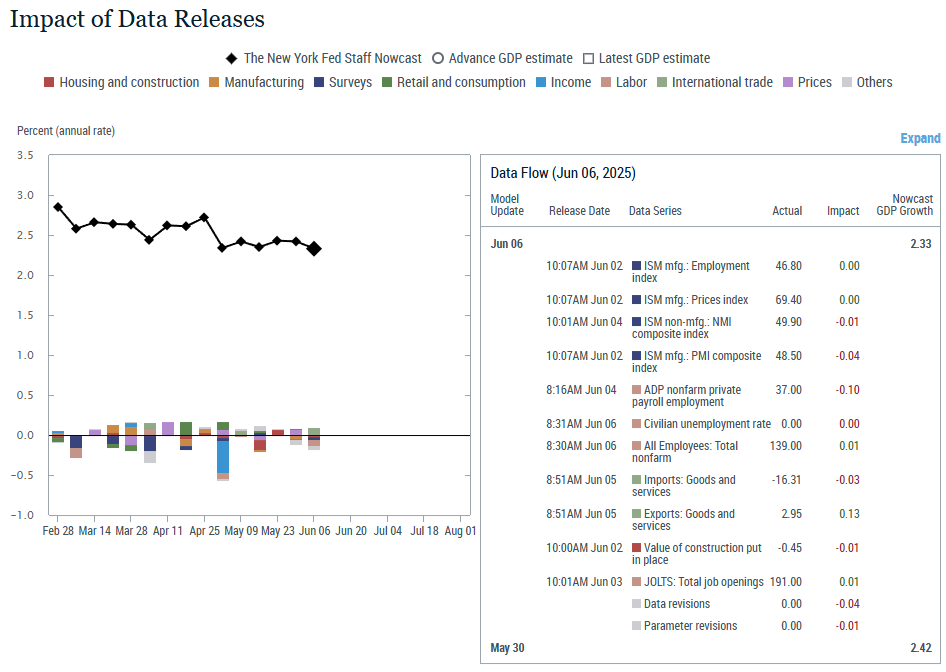Viewport: 946px width, 672px height.
Task: Toggle Income legend item
Action: point(563,82)
